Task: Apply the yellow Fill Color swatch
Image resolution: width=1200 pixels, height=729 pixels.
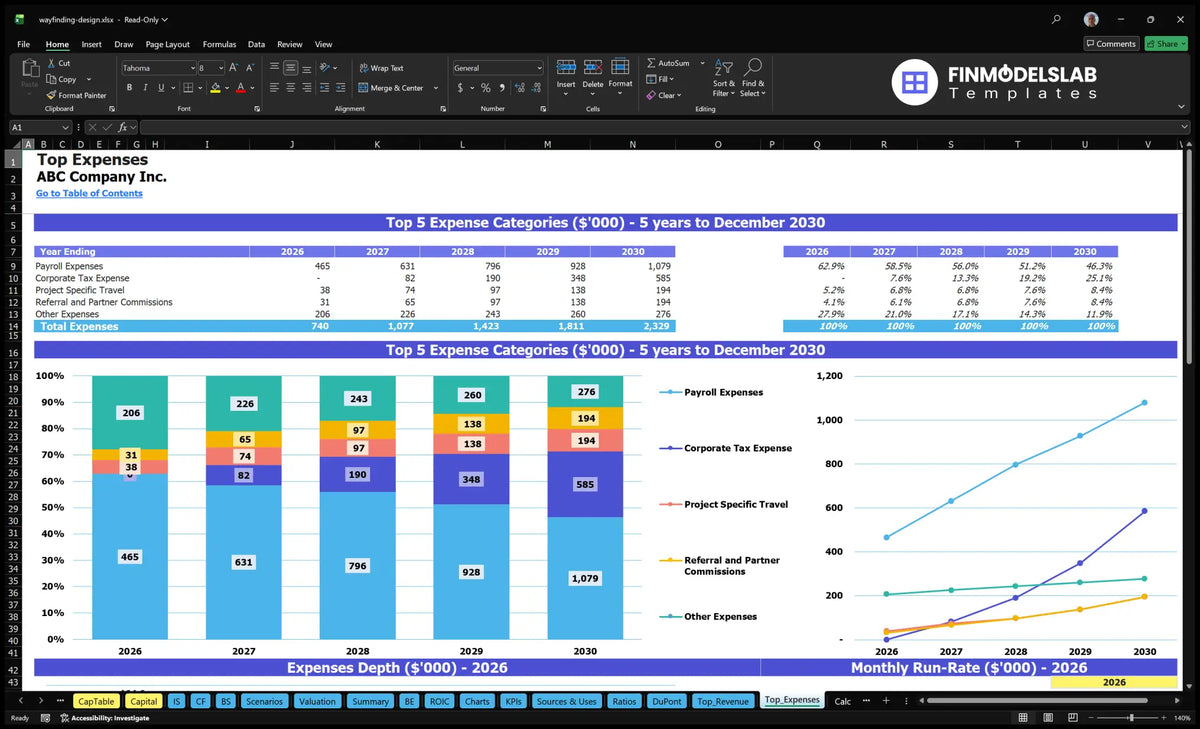Action: click(x=214, y=88)
